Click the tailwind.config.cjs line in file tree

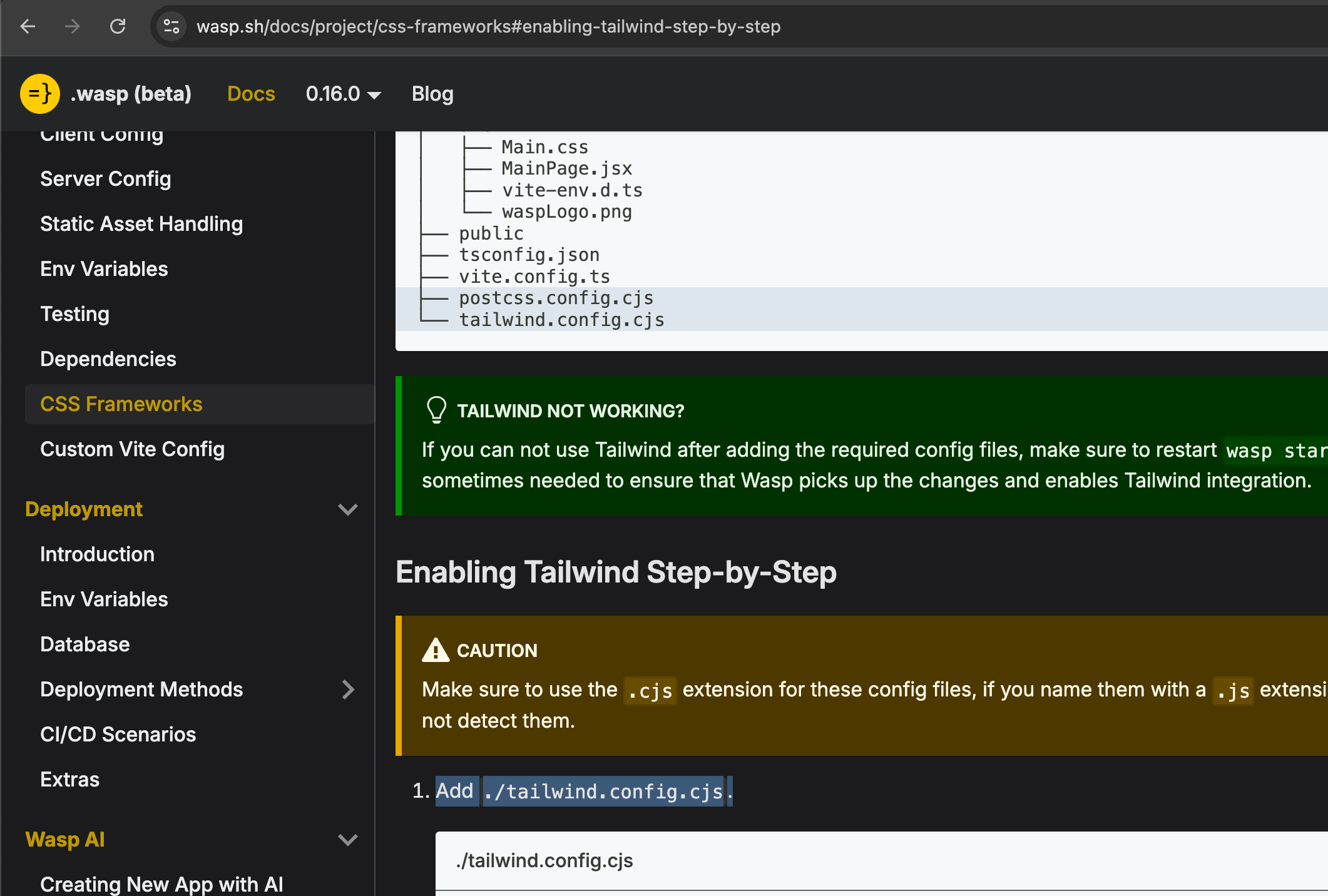[562, 320]
